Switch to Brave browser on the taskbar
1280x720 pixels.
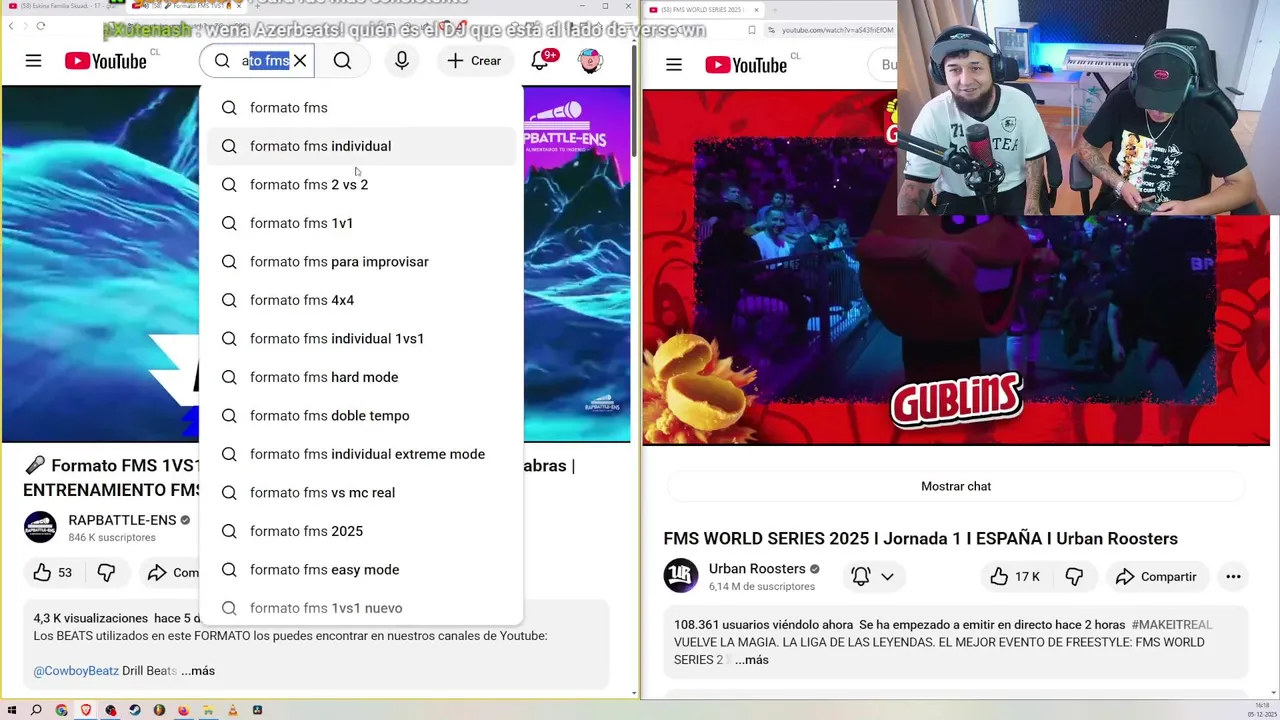pyautogui.click(x=86, y=710)
